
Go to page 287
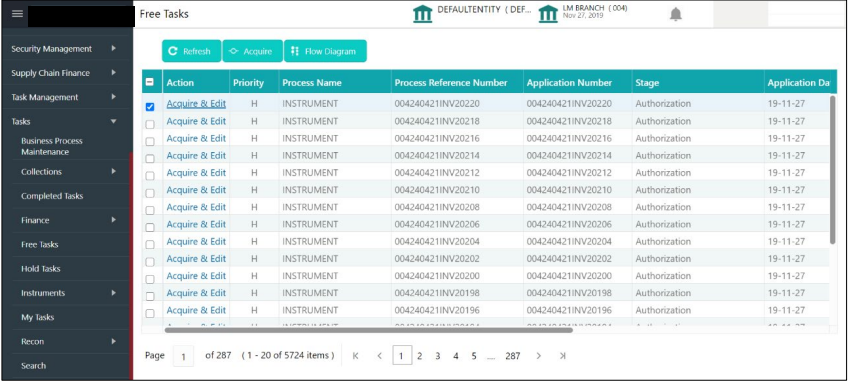pos(513,356)
